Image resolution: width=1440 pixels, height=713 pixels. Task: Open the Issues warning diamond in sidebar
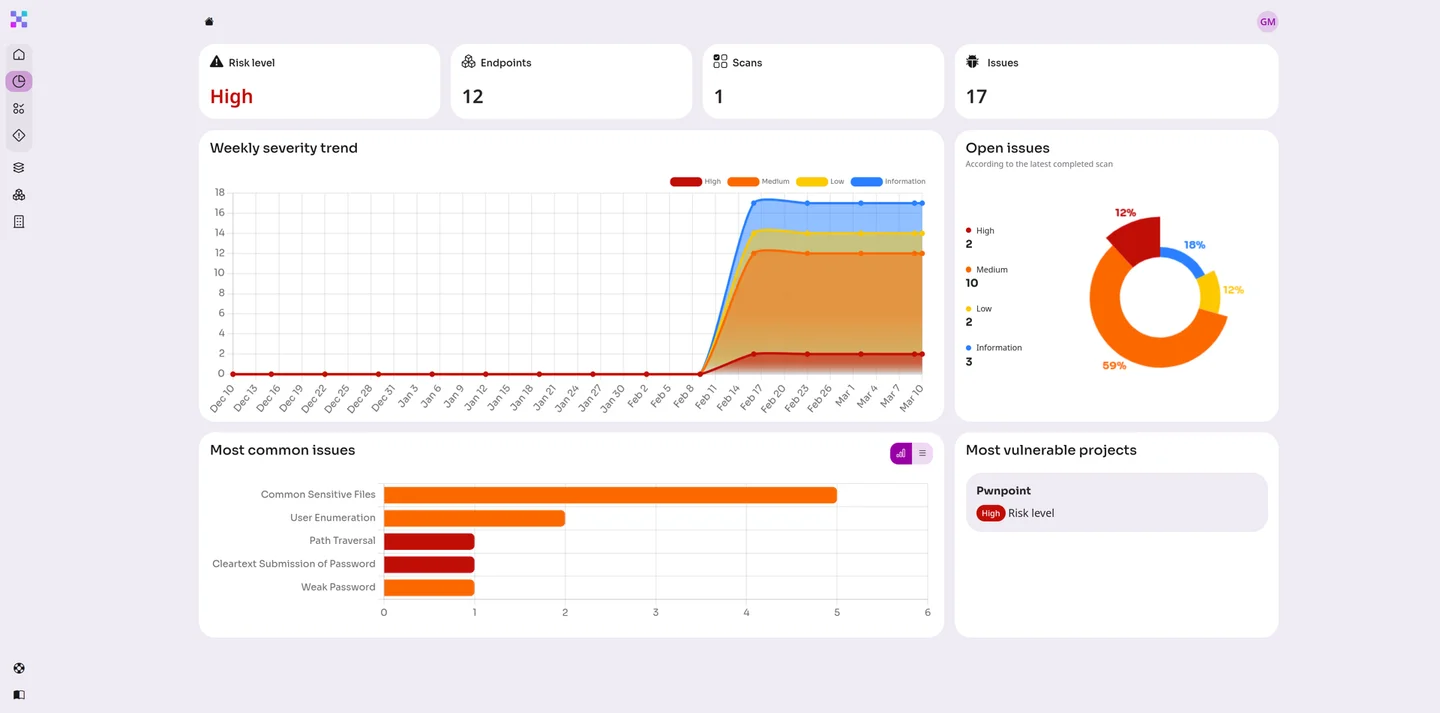click(18, 135)
